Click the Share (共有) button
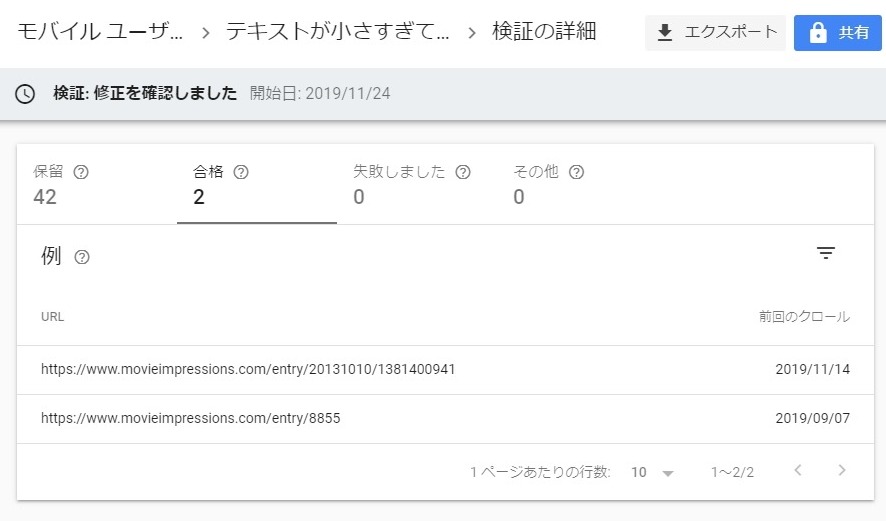886x521 pixels. pos(837,33)
